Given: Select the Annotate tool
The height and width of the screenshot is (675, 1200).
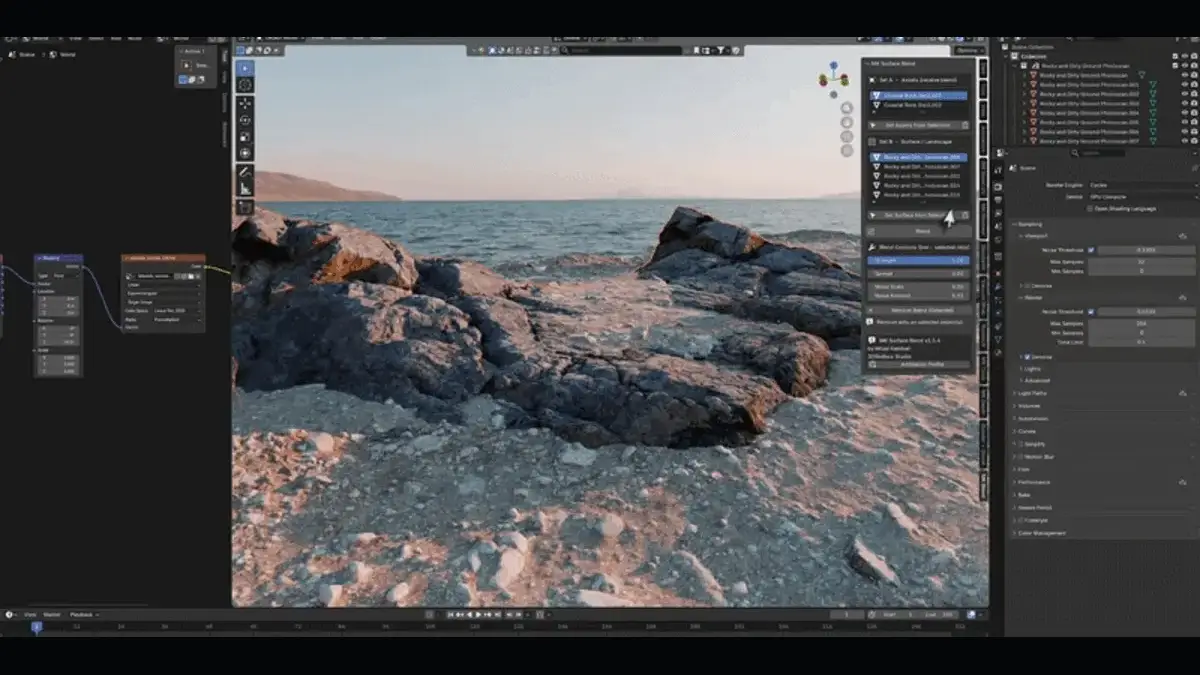Looking at the screenshot, I should click(x=245, y=172).
